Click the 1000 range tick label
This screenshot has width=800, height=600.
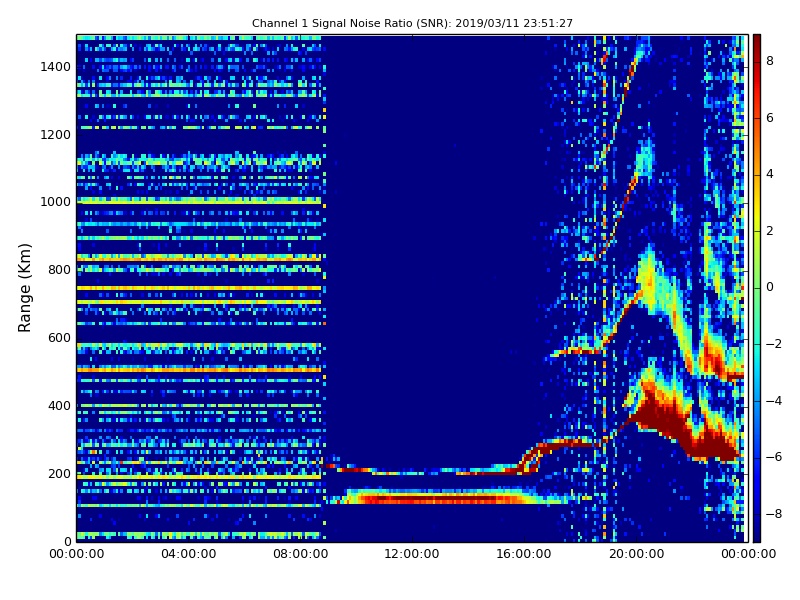pyautogui.click(x=56, y=202)
